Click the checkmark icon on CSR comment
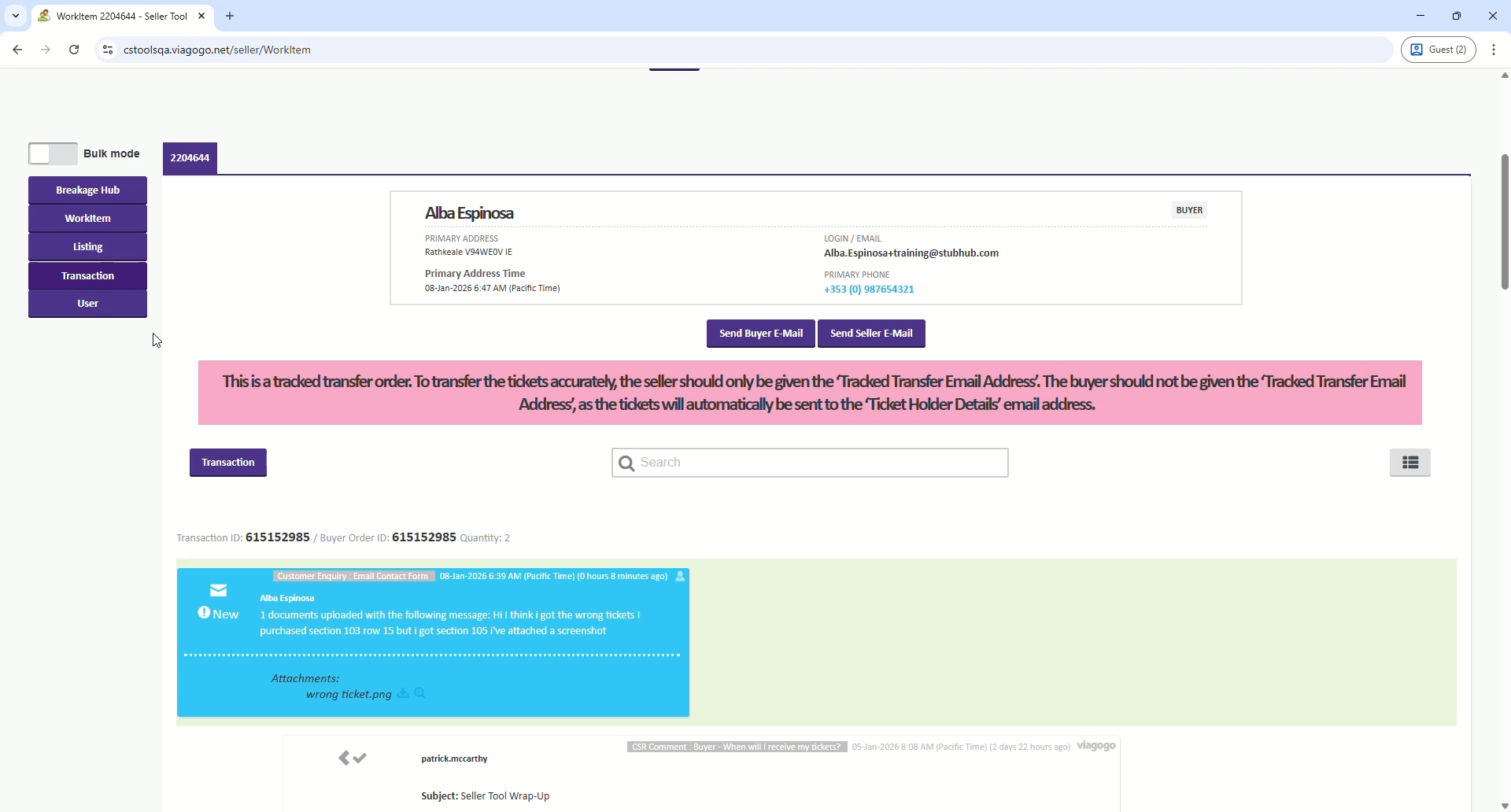Image resolution: width=1511 pixels, height=812 pixels. click(361, 759)
